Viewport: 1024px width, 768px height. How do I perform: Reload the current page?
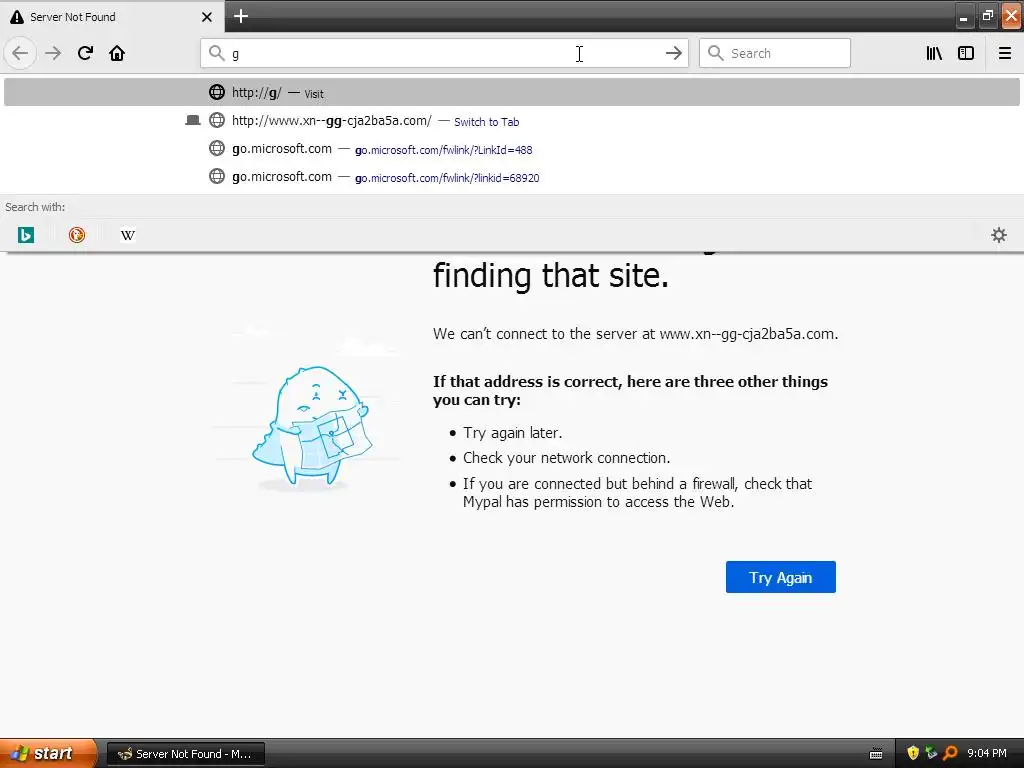click(x=85, y=53)
